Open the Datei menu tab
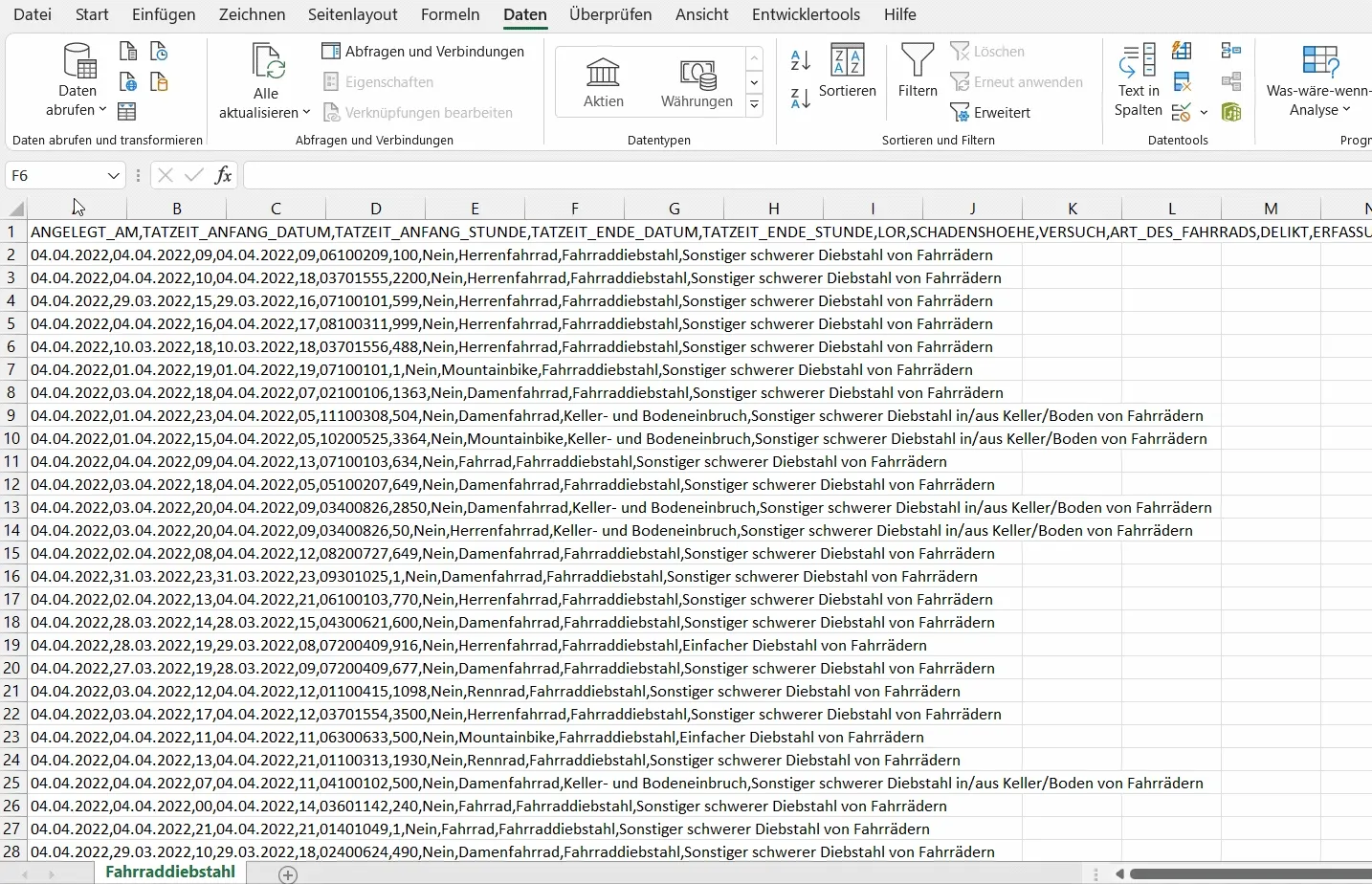The width and height of the screenshot is (1372, 884). (33, 14)
